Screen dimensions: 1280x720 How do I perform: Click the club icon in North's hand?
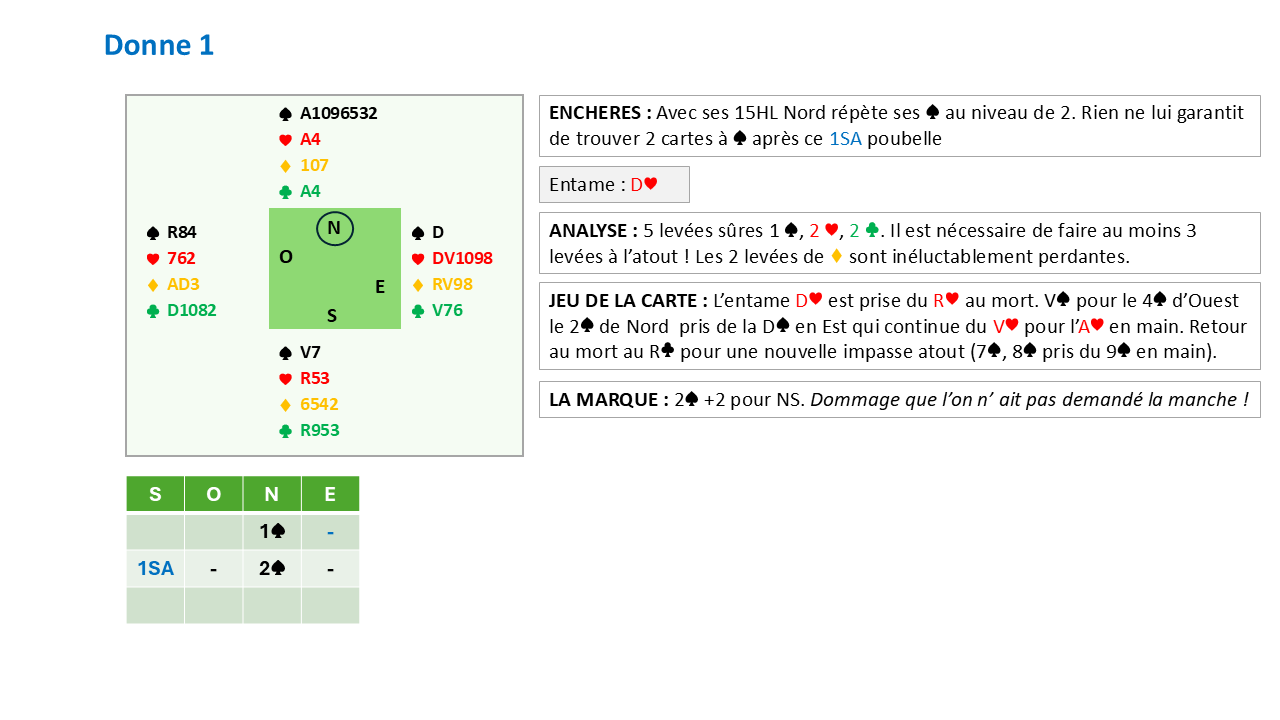pyautogui.click(x=285, y=192)
